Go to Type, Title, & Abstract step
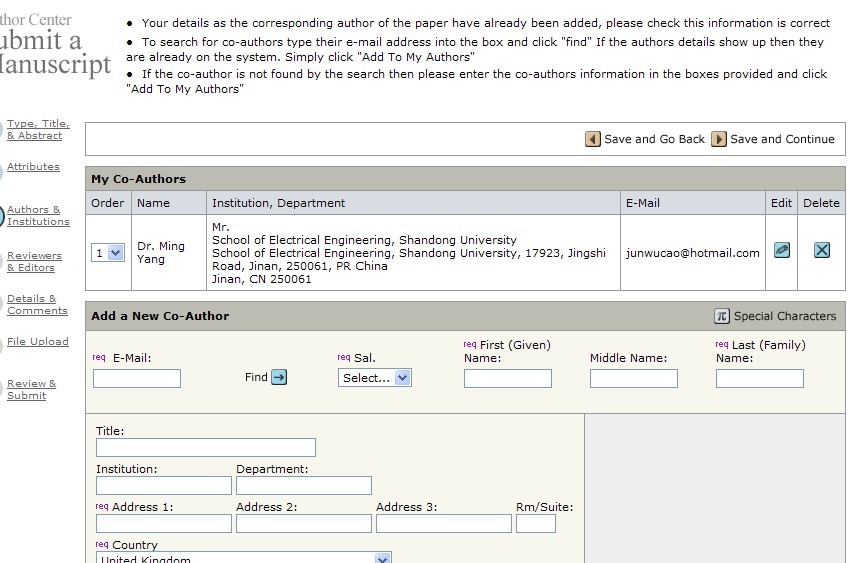 (x=38, y=130)
